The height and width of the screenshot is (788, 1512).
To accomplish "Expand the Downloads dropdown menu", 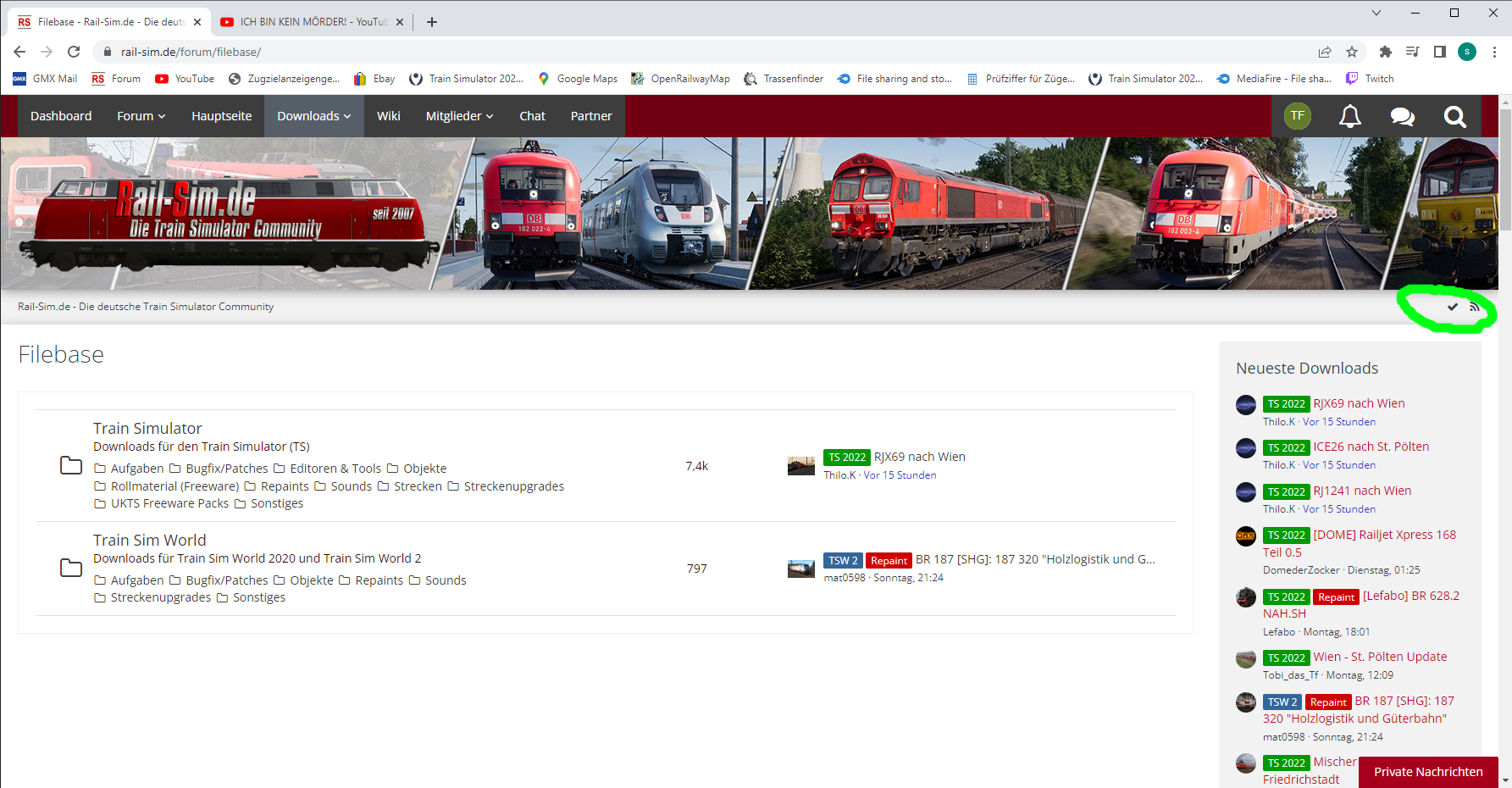I will [x=314, y=116].
